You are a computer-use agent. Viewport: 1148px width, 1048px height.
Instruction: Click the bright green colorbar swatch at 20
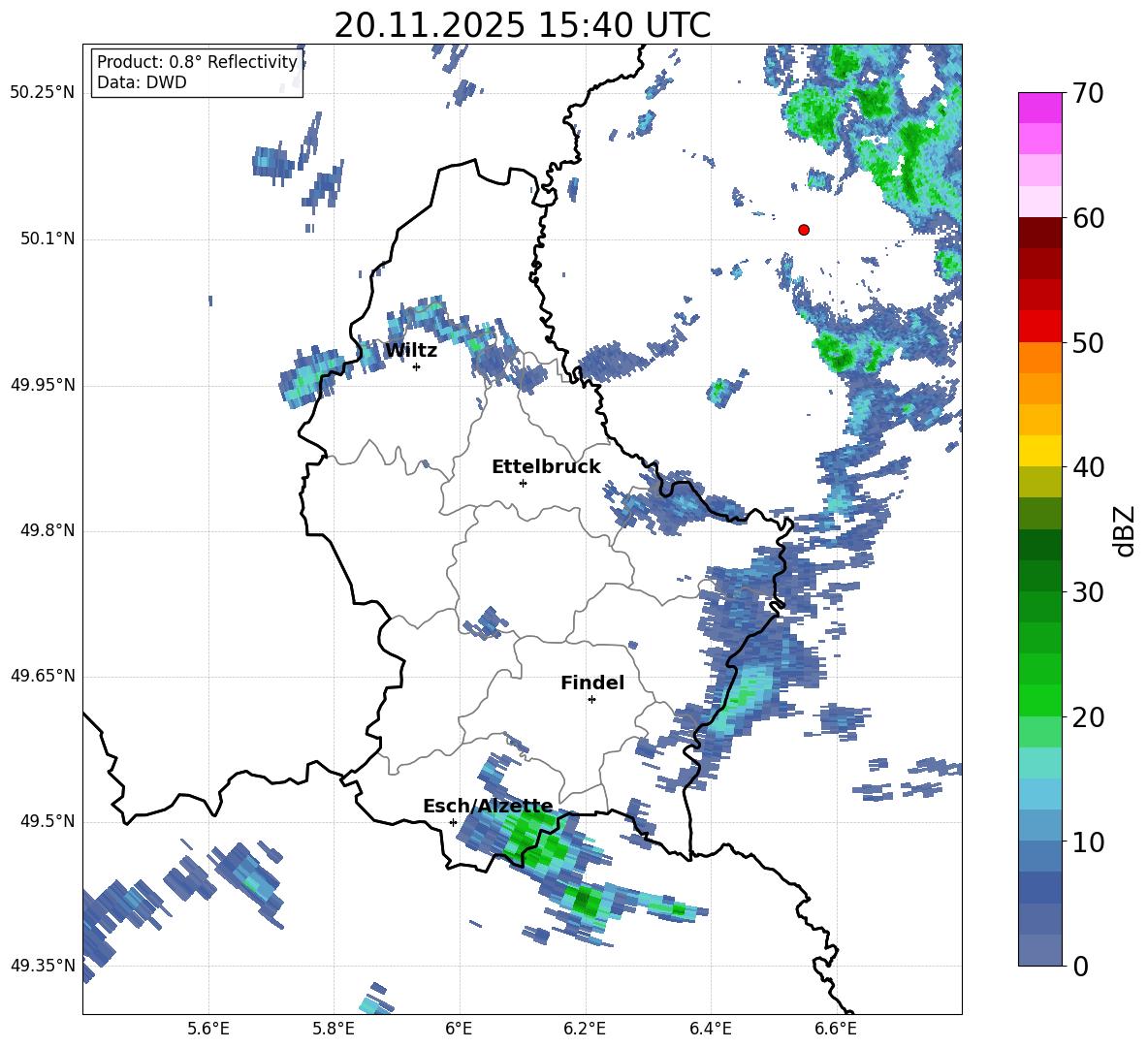click(x=1039, y=701)
